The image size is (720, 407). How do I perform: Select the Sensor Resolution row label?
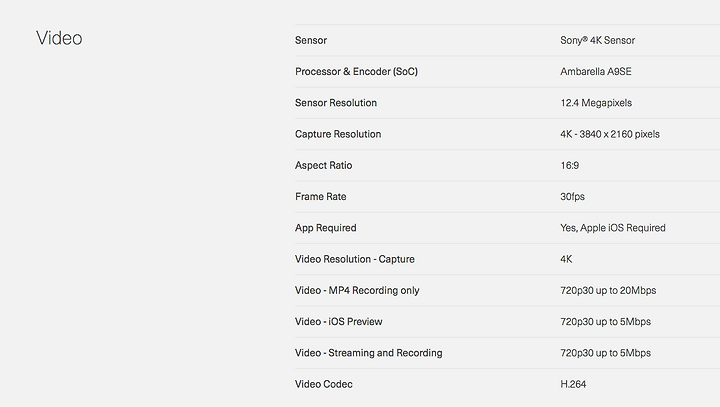336,103
